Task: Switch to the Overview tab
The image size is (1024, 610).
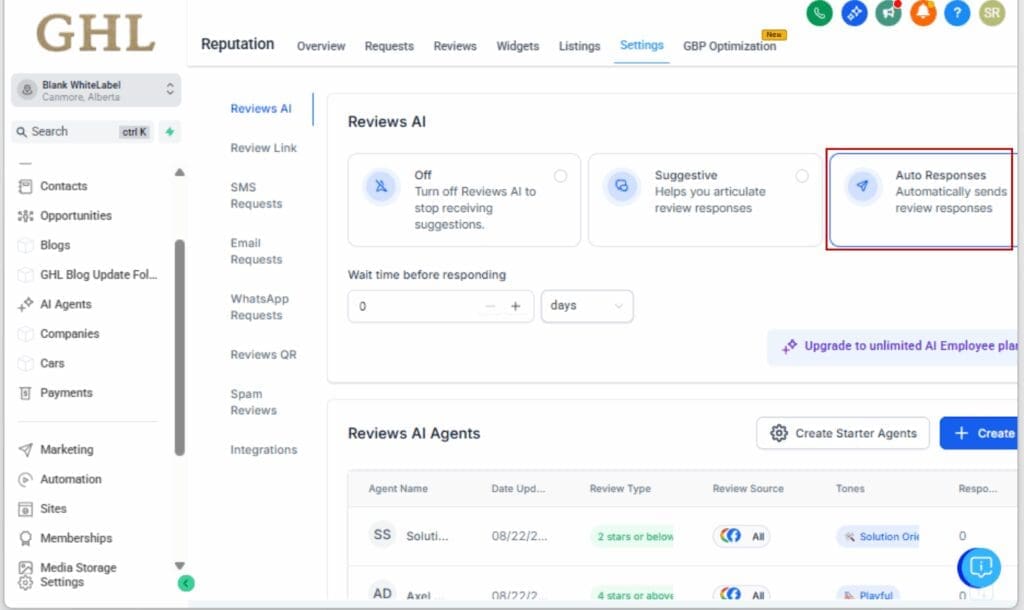Action: [x=320, y=46]
